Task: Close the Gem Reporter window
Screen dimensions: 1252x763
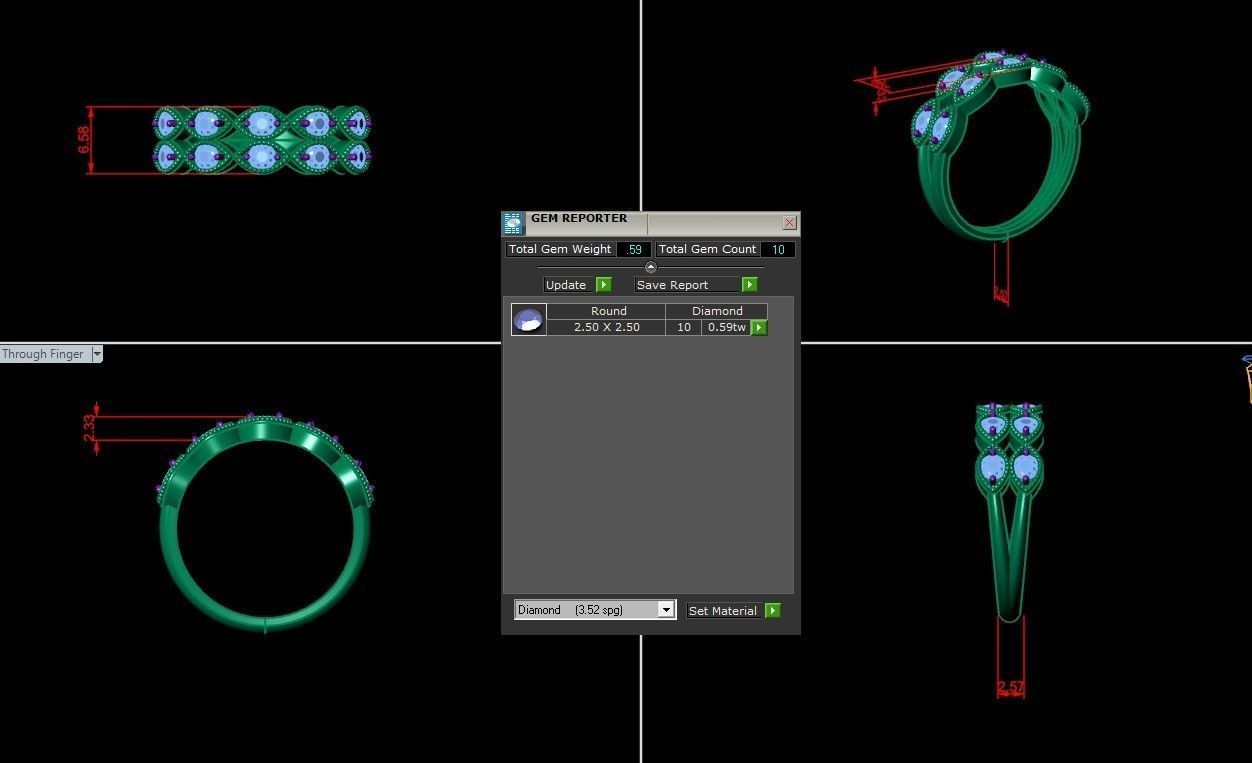Action: (x=790, y=222)
